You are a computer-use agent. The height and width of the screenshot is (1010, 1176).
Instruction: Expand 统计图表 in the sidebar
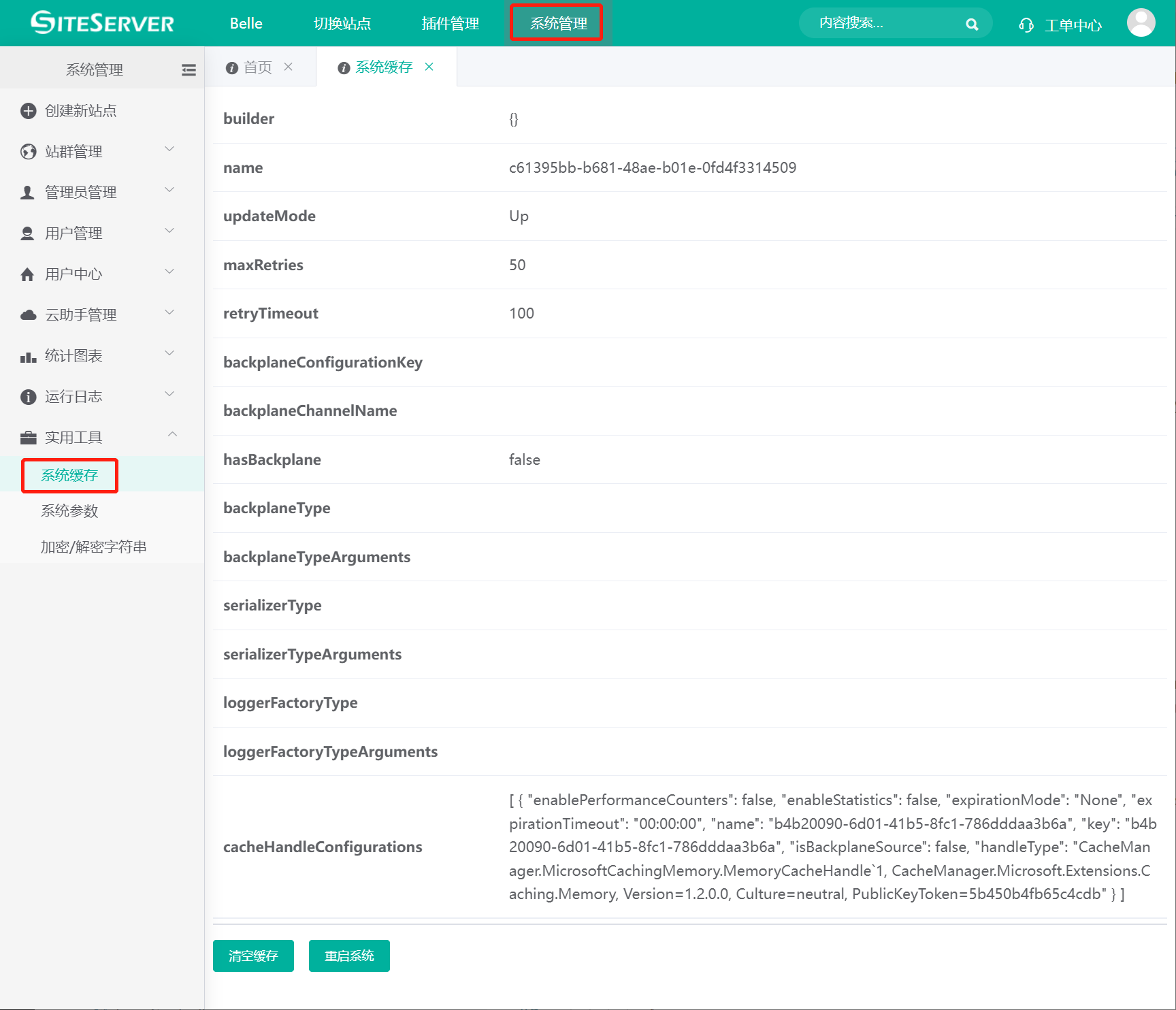pyautogui.click(x=95, y=355)
